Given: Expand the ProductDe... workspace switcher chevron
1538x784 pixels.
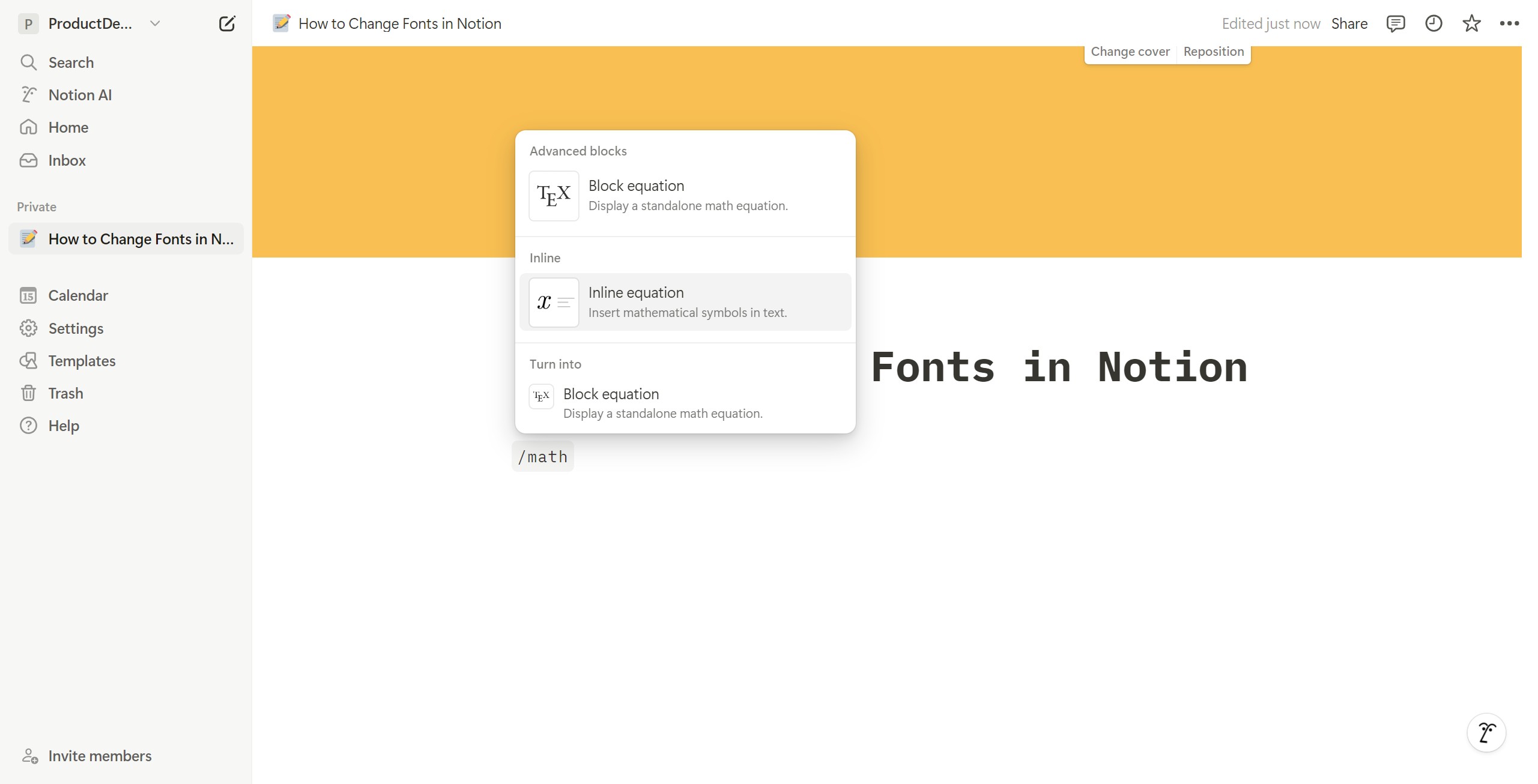Looking at the screenshot, I should point(155,23).
